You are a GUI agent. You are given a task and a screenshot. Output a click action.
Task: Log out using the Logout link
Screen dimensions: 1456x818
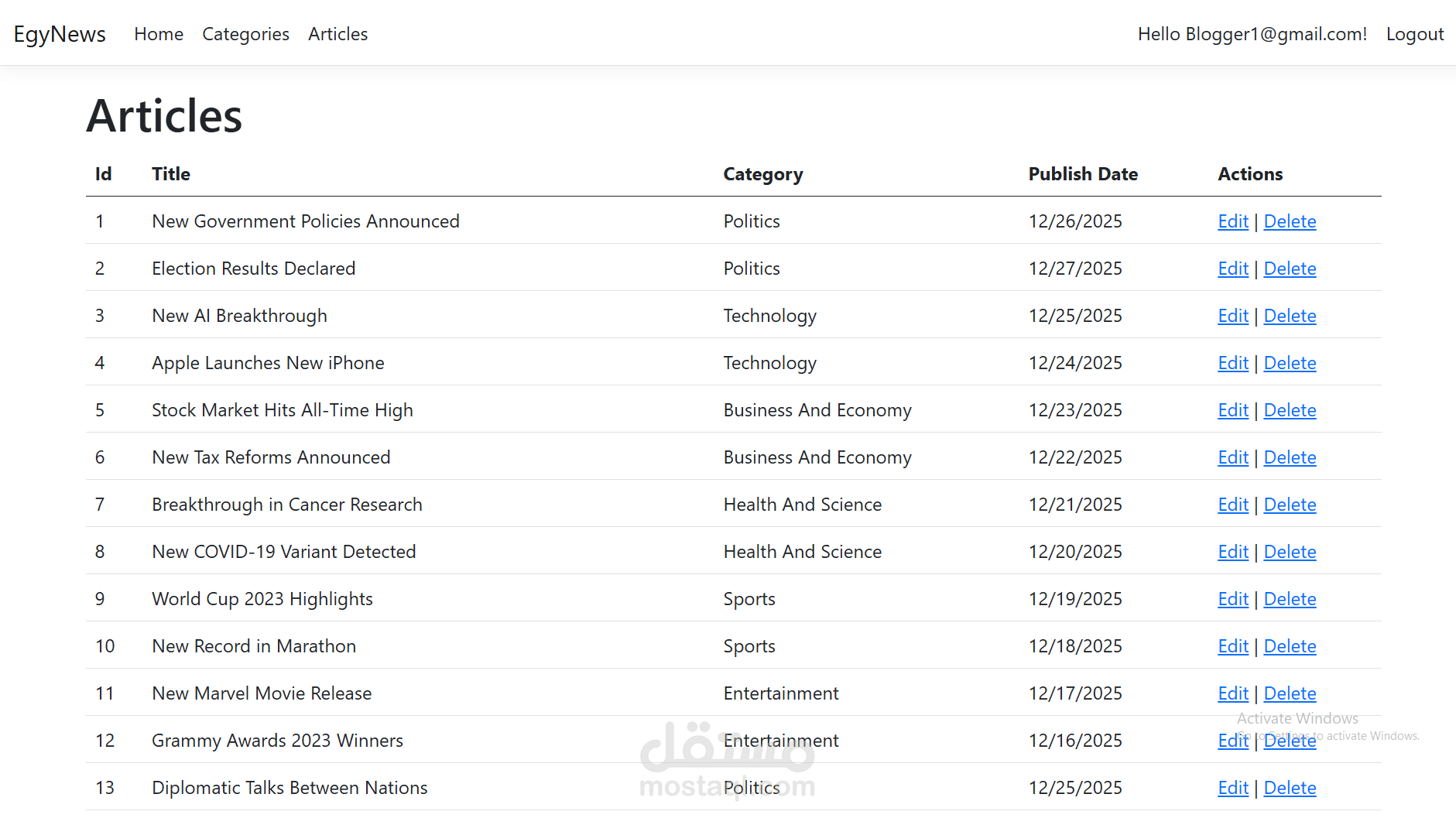1414,34
